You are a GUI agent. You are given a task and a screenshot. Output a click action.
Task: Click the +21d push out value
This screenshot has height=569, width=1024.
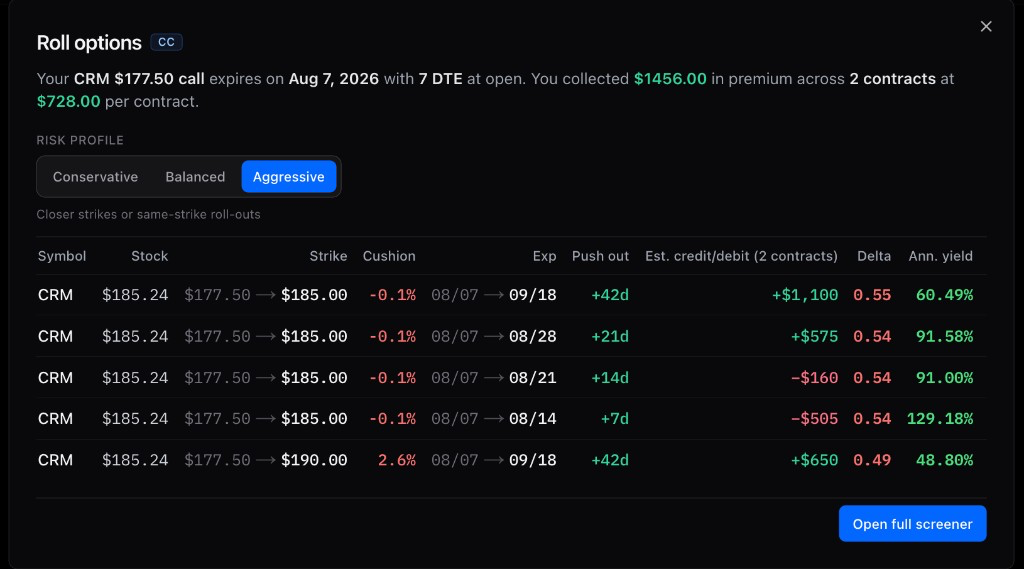click(610, 336)
